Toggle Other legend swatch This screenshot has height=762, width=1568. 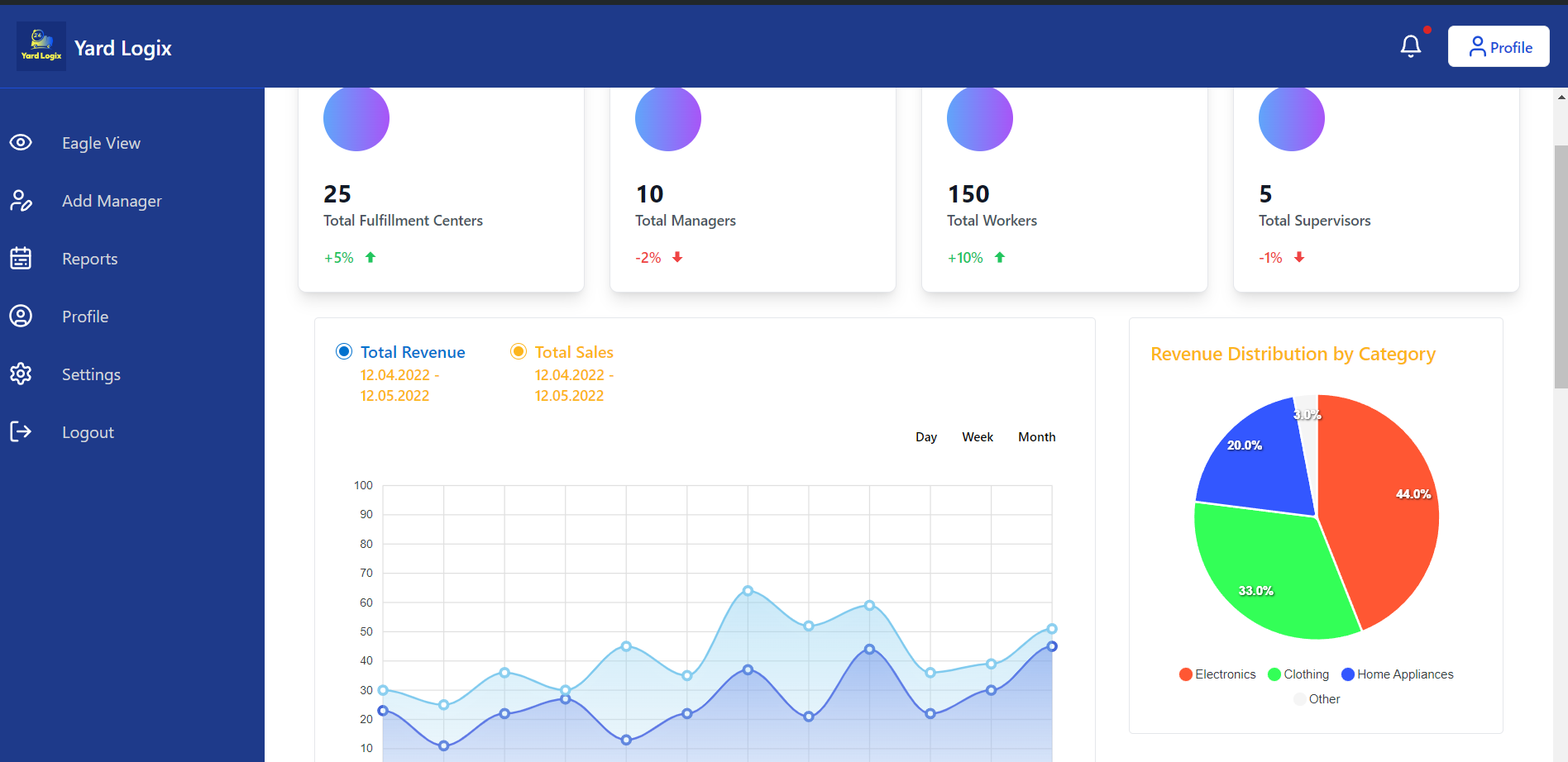pos(1300,699)
